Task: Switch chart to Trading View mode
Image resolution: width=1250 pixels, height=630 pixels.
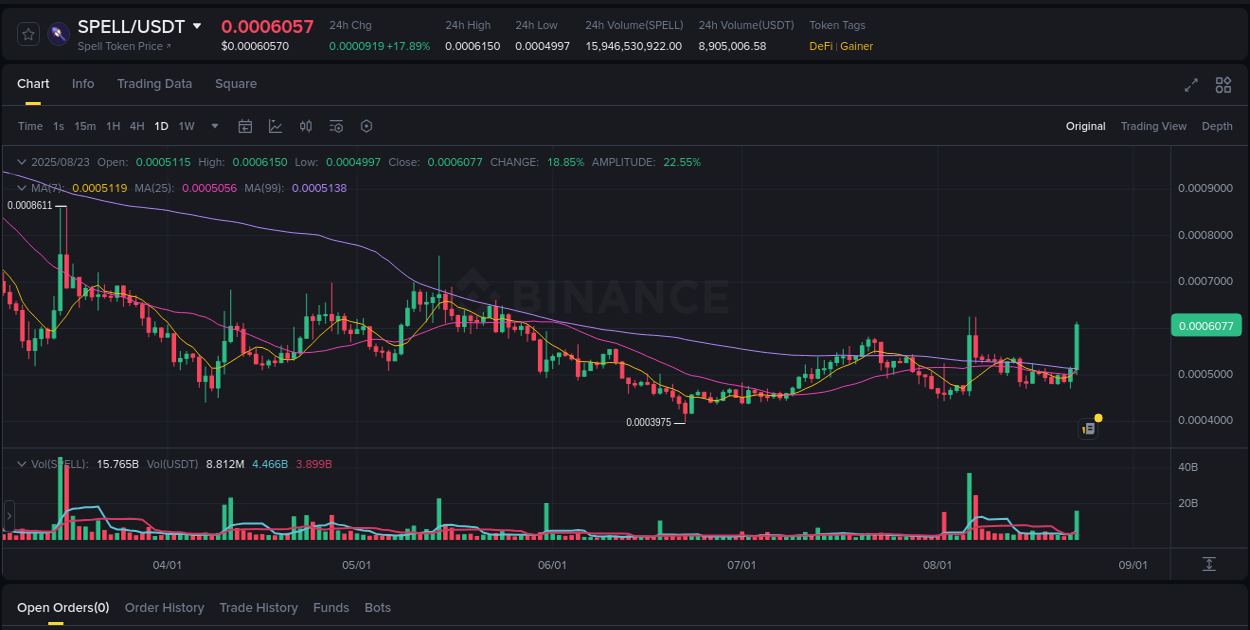Action: [x=1153, y=126]
